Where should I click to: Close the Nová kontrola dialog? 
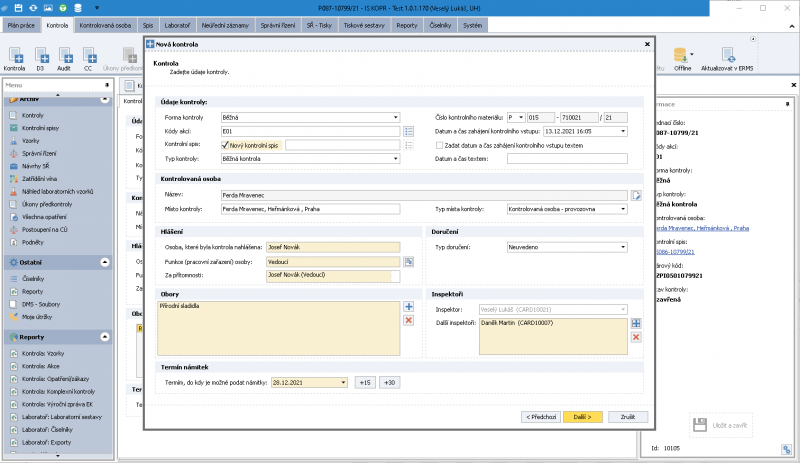tap(647, 44)
